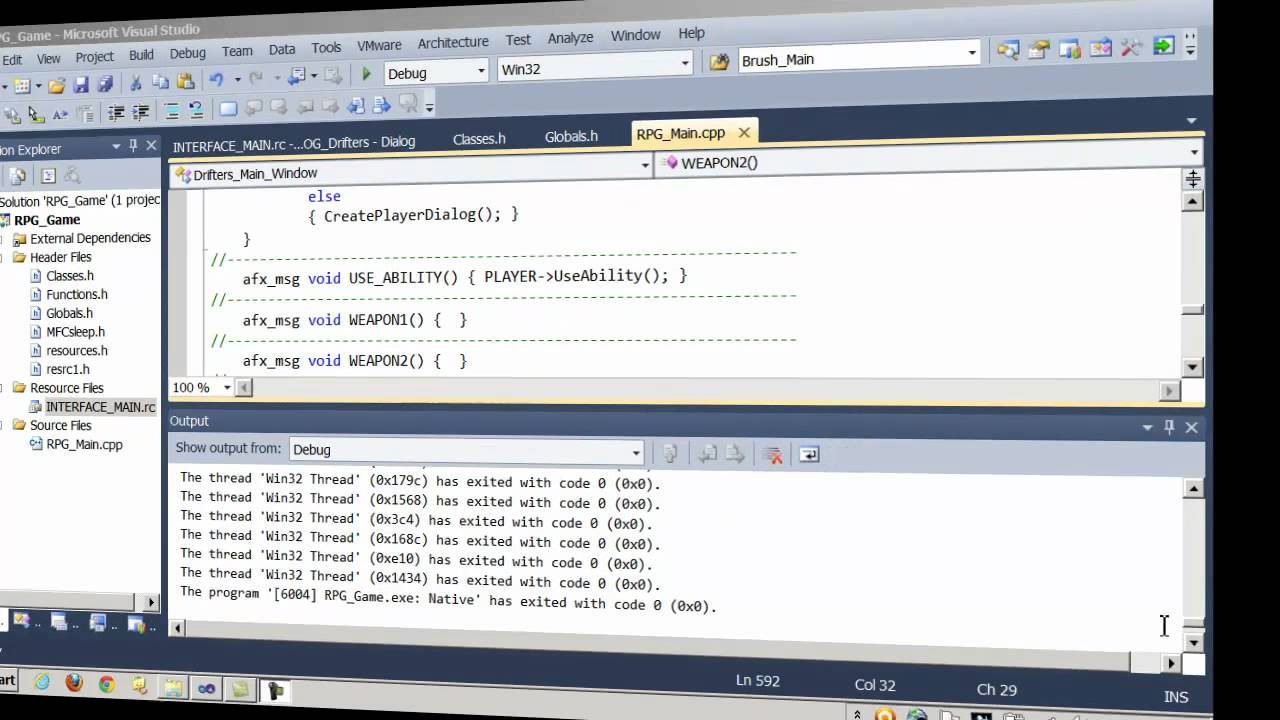Click the Ln 592 status bar entry
1280x720 pixels.
click(x=757, y=680)
